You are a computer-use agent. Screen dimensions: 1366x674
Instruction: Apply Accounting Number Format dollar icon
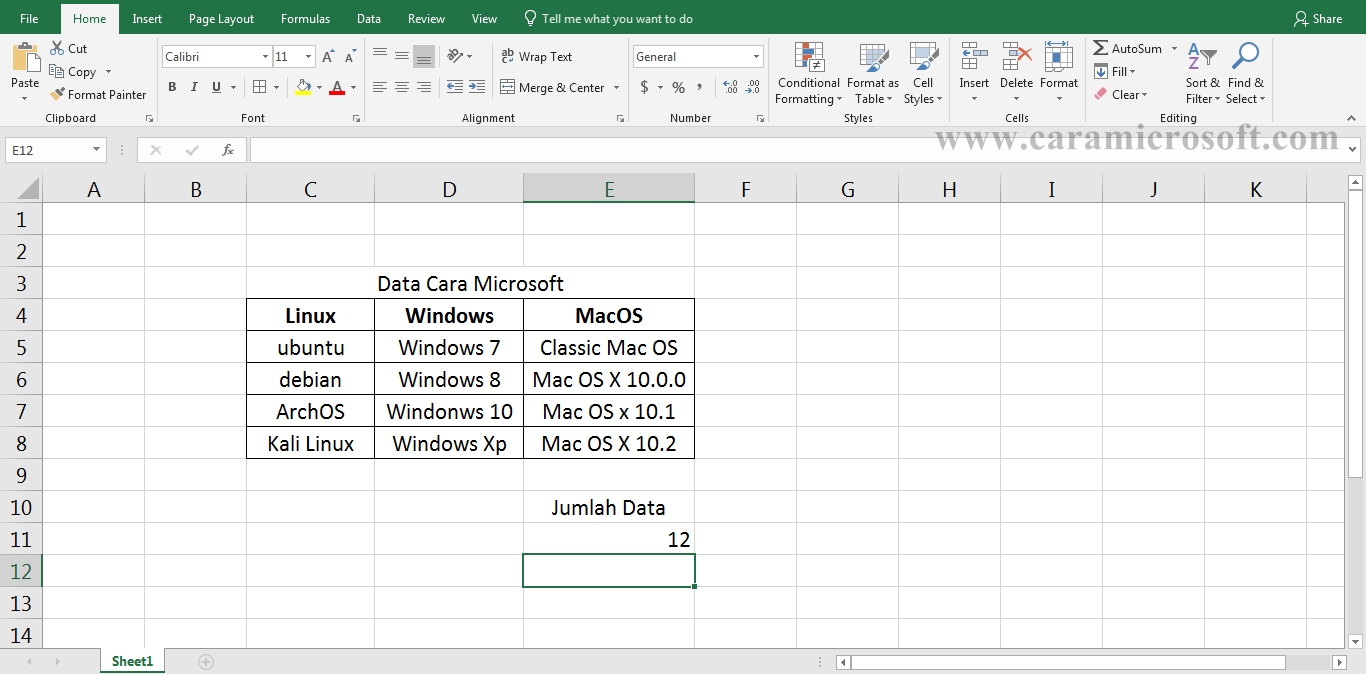tap(645, 88)
